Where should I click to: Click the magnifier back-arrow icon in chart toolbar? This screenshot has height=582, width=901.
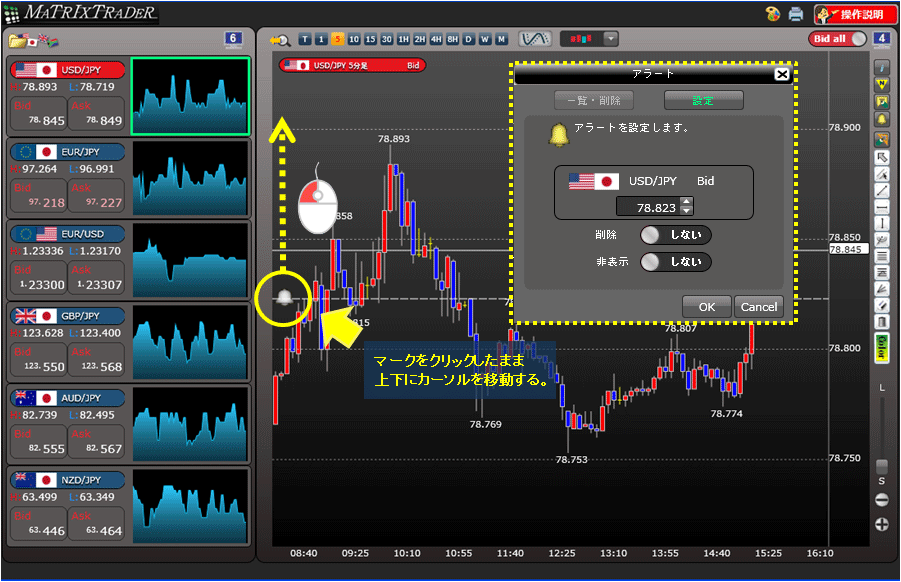pos(280,40)
